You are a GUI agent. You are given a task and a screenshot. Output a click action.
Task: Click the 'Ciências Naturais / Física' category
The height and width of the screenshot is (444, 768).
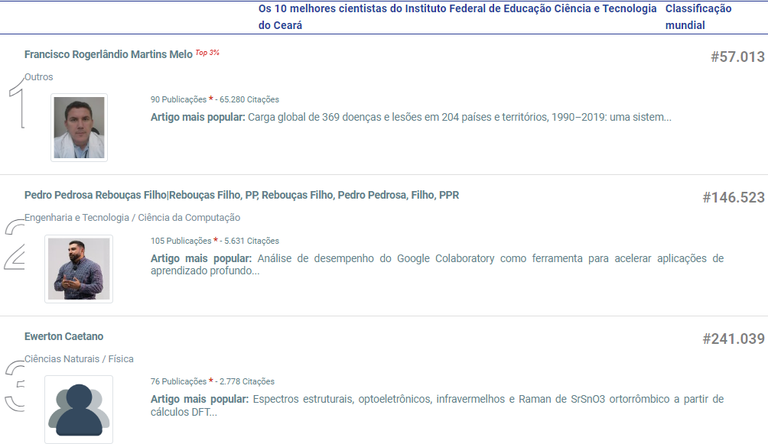(x=79, y=358)
